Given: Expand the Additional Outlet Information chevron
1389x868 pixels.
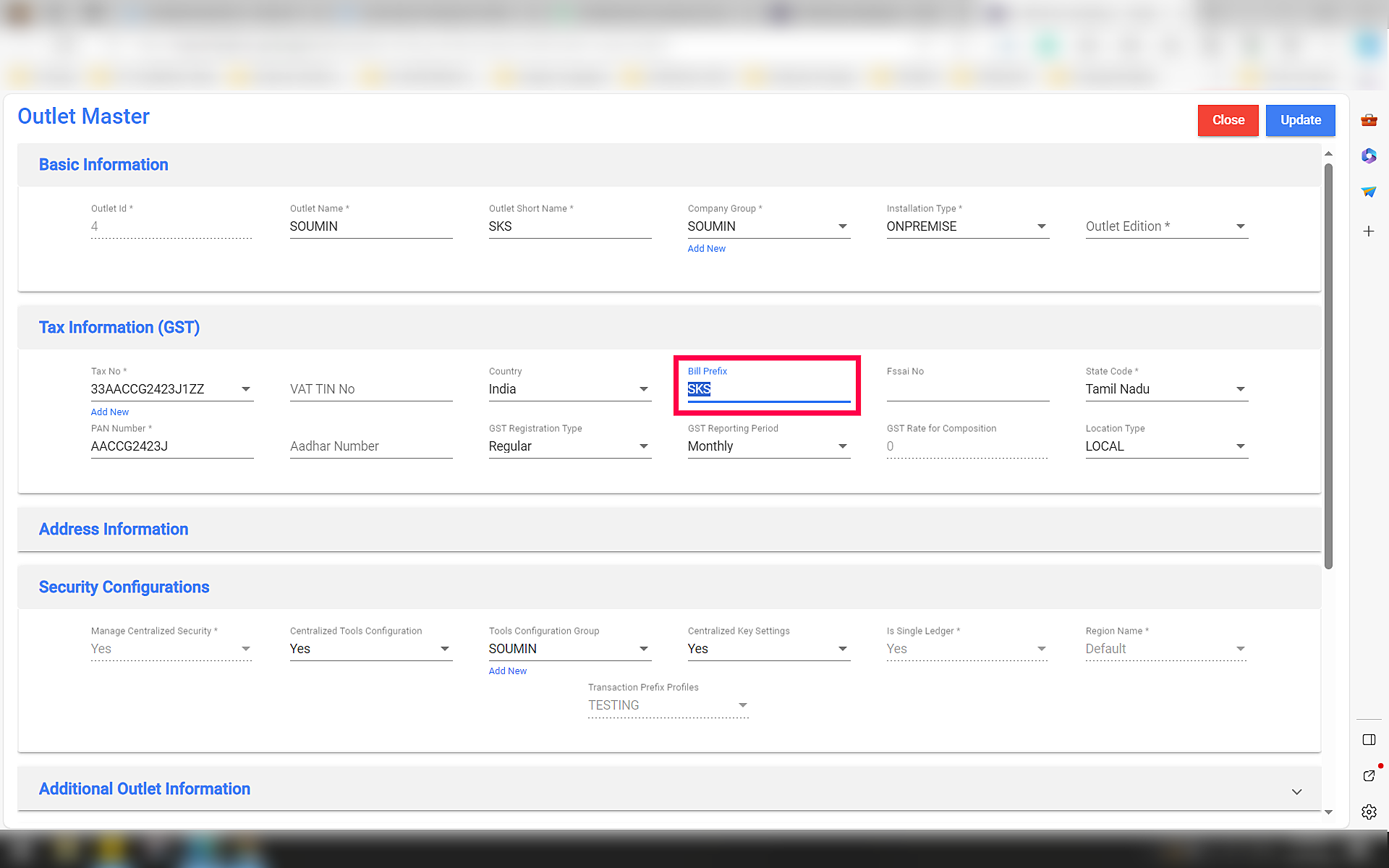Looking at the screenshot, I should coord(1296,792).
